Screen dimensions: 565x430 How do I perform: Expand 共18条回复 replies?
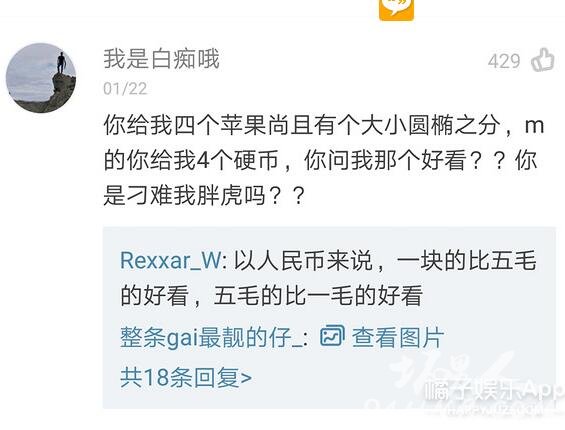[186, 377]
